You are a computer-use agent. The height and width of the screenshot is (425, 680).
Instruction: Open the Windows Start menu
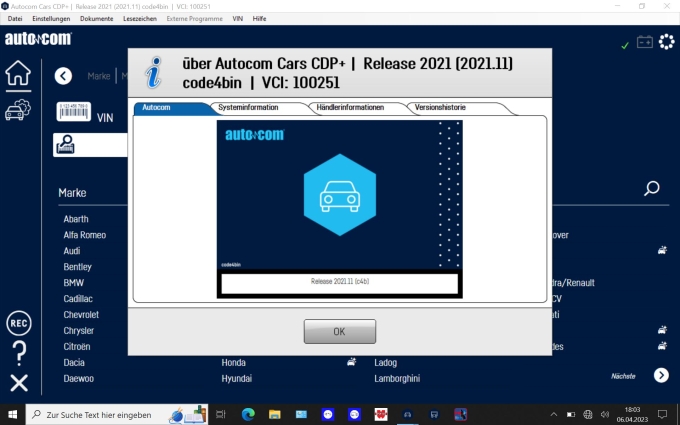(x=12, y=415)
